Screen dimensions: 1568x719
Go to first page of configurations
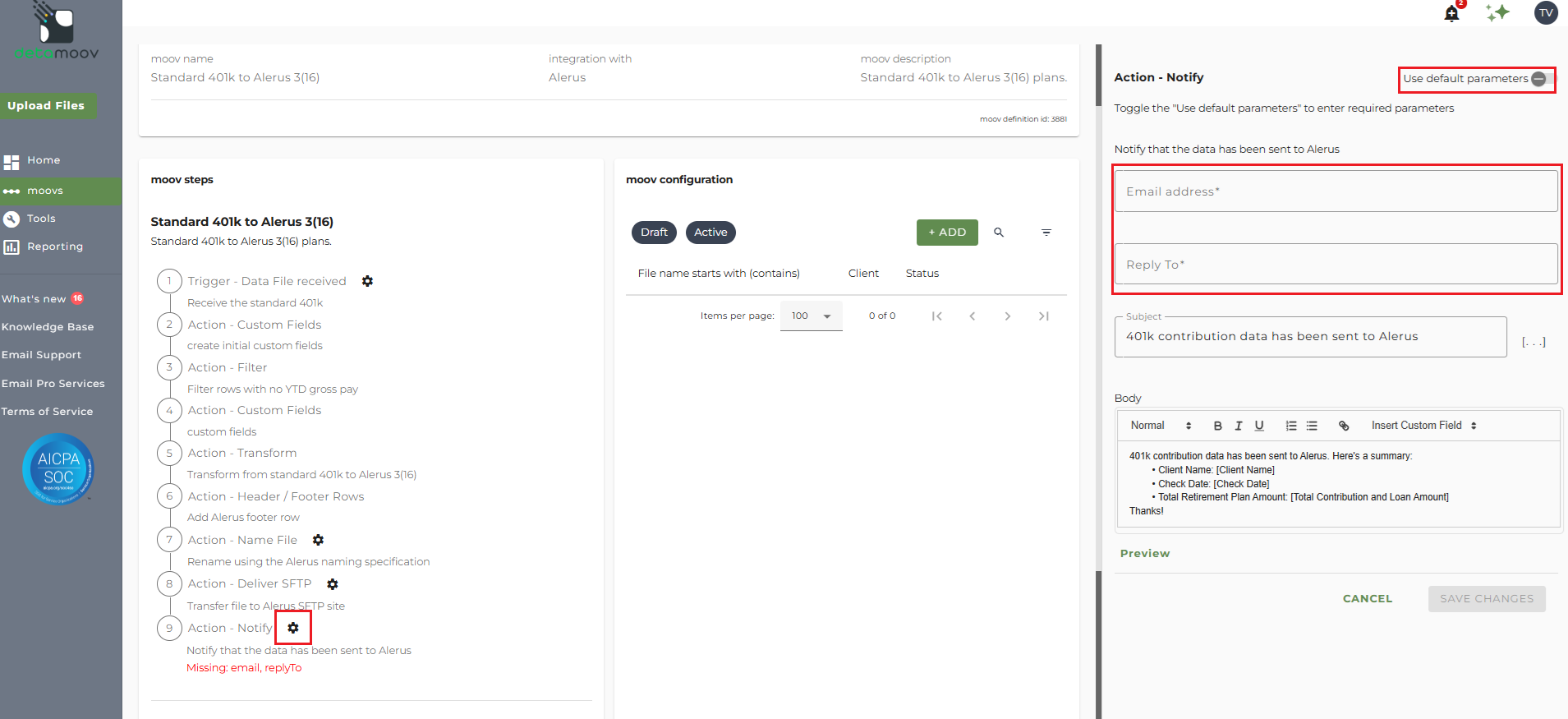(x=936, y=316)
